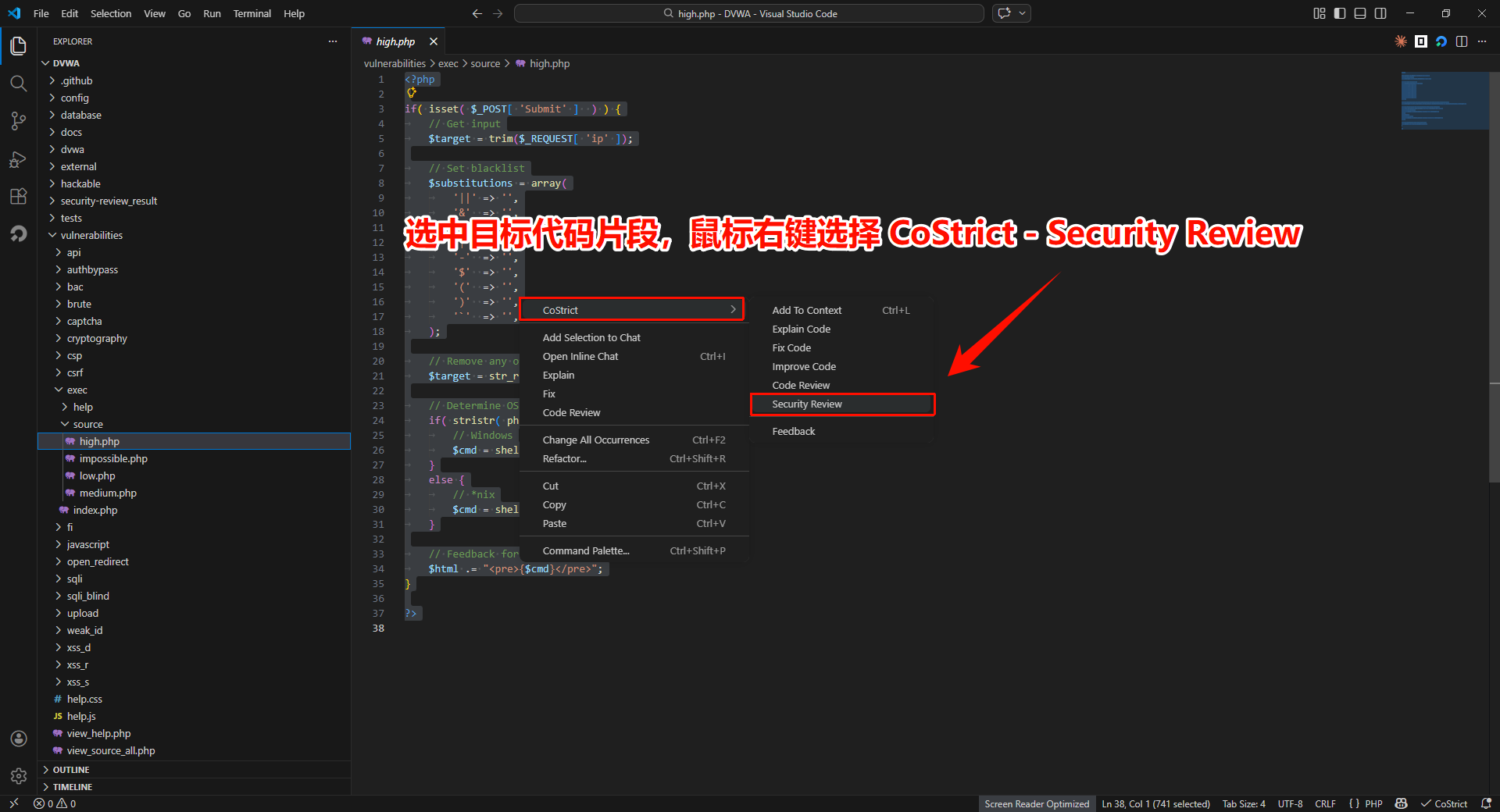The width and height of the screenshot is (1500, 812).
Task: Toggle the primary side bar visibility
Action: (1340, 13)
